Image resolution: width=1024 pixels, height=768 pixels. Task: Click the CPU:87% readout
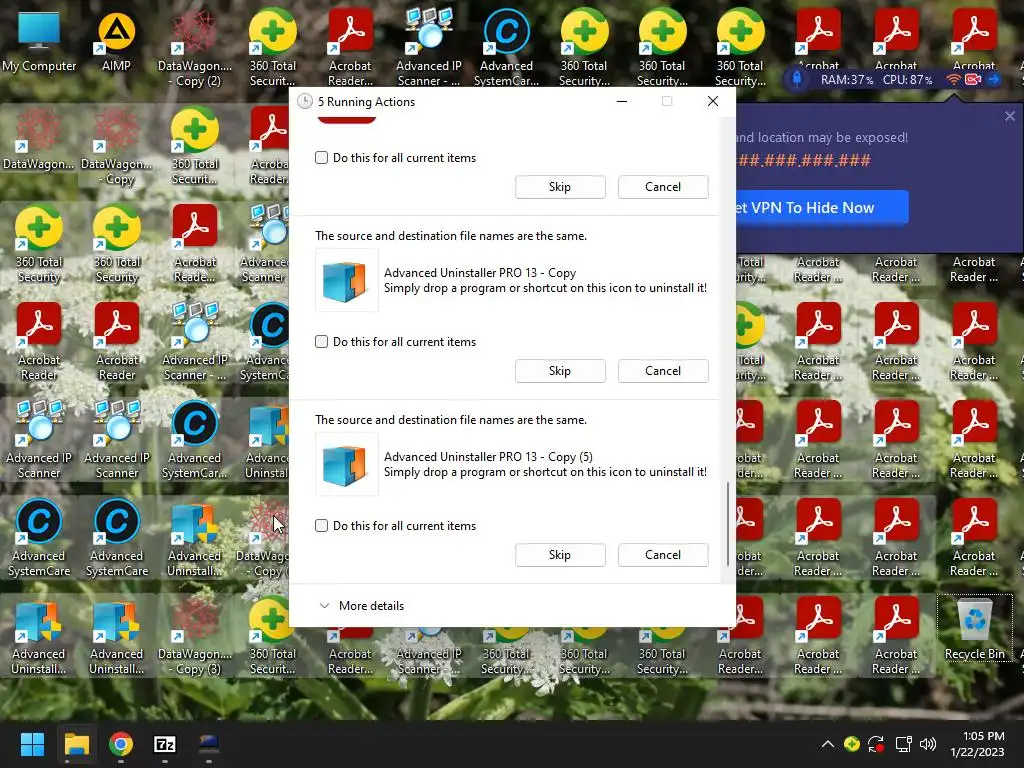(x=907, y=80)
